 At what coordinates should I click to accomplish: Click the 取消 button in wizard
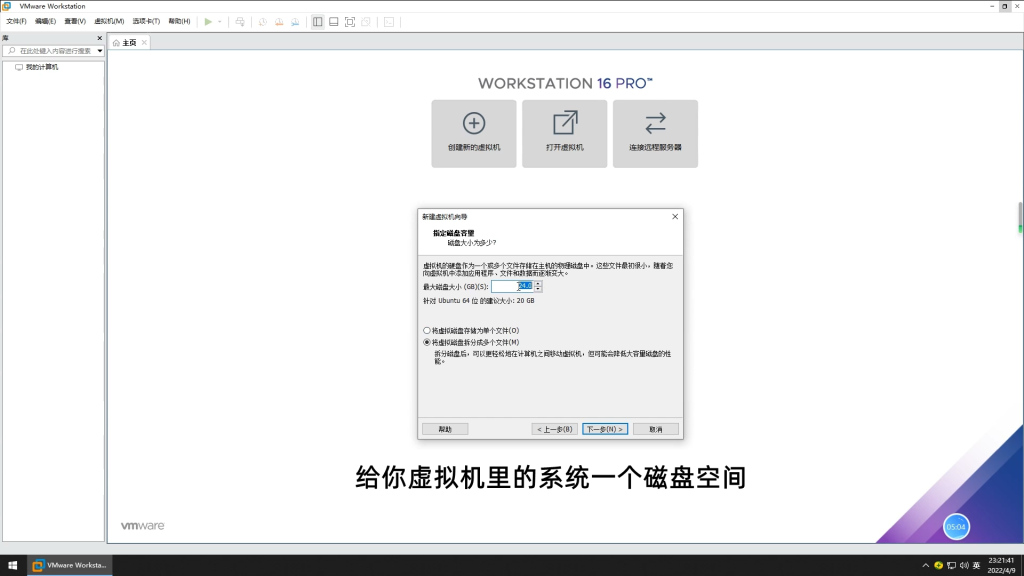pyautogui.click(x=655, y=429)
